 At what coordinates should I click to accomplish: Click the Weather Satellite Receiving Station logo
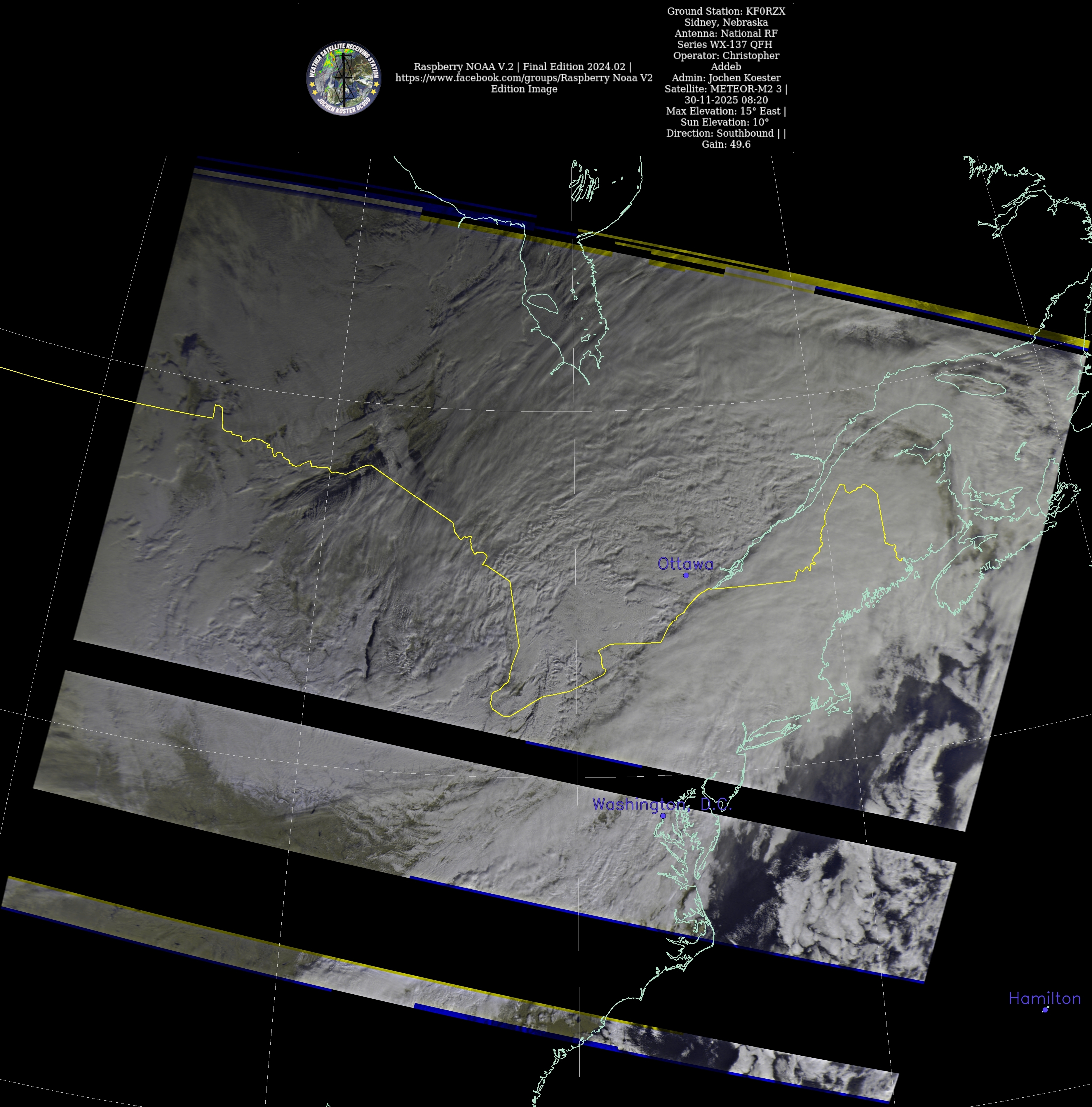point(344,78)
